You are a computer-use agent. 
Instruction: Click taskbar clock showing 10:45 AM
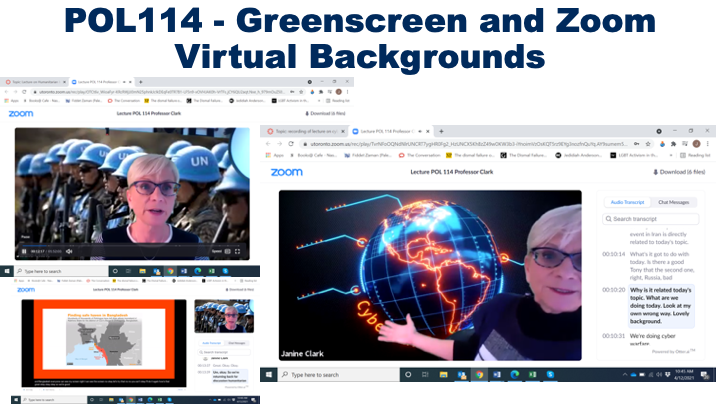pos(684,375)
